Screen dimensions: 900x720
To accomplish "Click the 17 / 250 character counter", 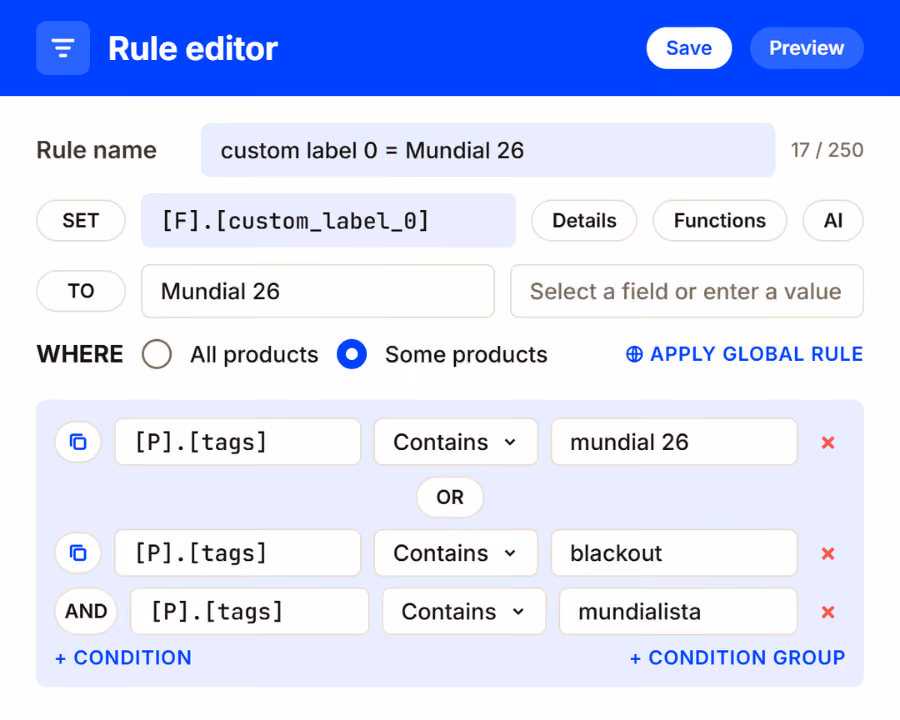I will pyautogui.click(x=827, y=150).
